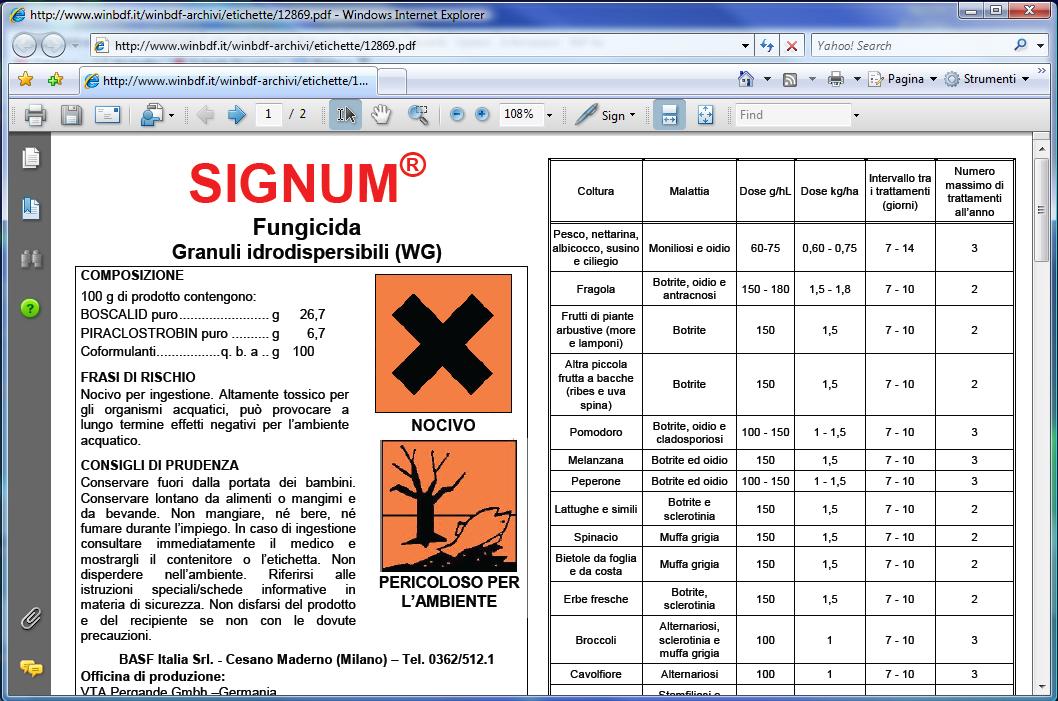Image resolution: width=1058 pixels, height=701 pixels.
Task: Click the NOCIVO hazard symbol image
Action: (443, 343)
